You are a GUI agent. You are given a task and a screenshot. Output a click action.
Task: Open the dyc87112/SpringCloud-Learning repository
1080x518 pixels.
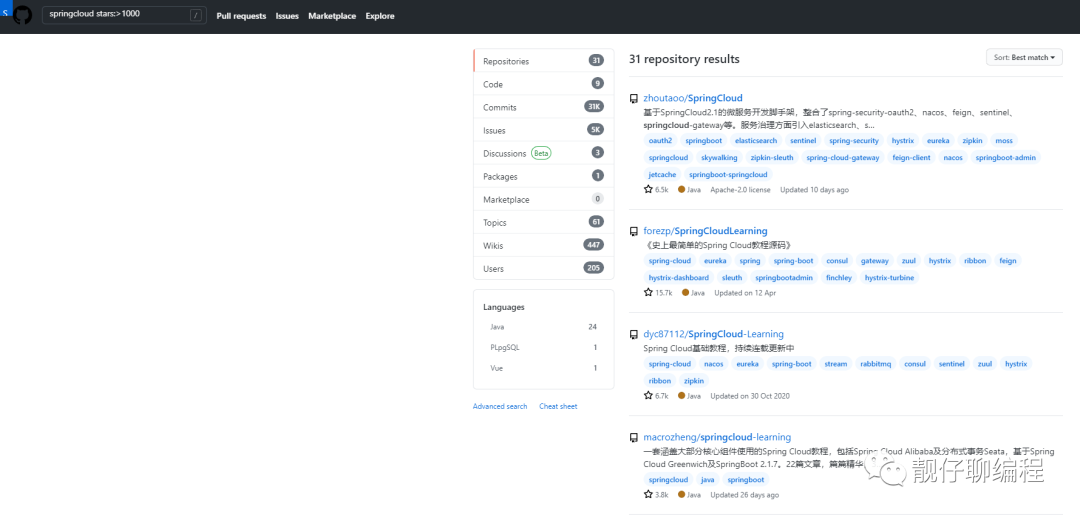(714, 334)
